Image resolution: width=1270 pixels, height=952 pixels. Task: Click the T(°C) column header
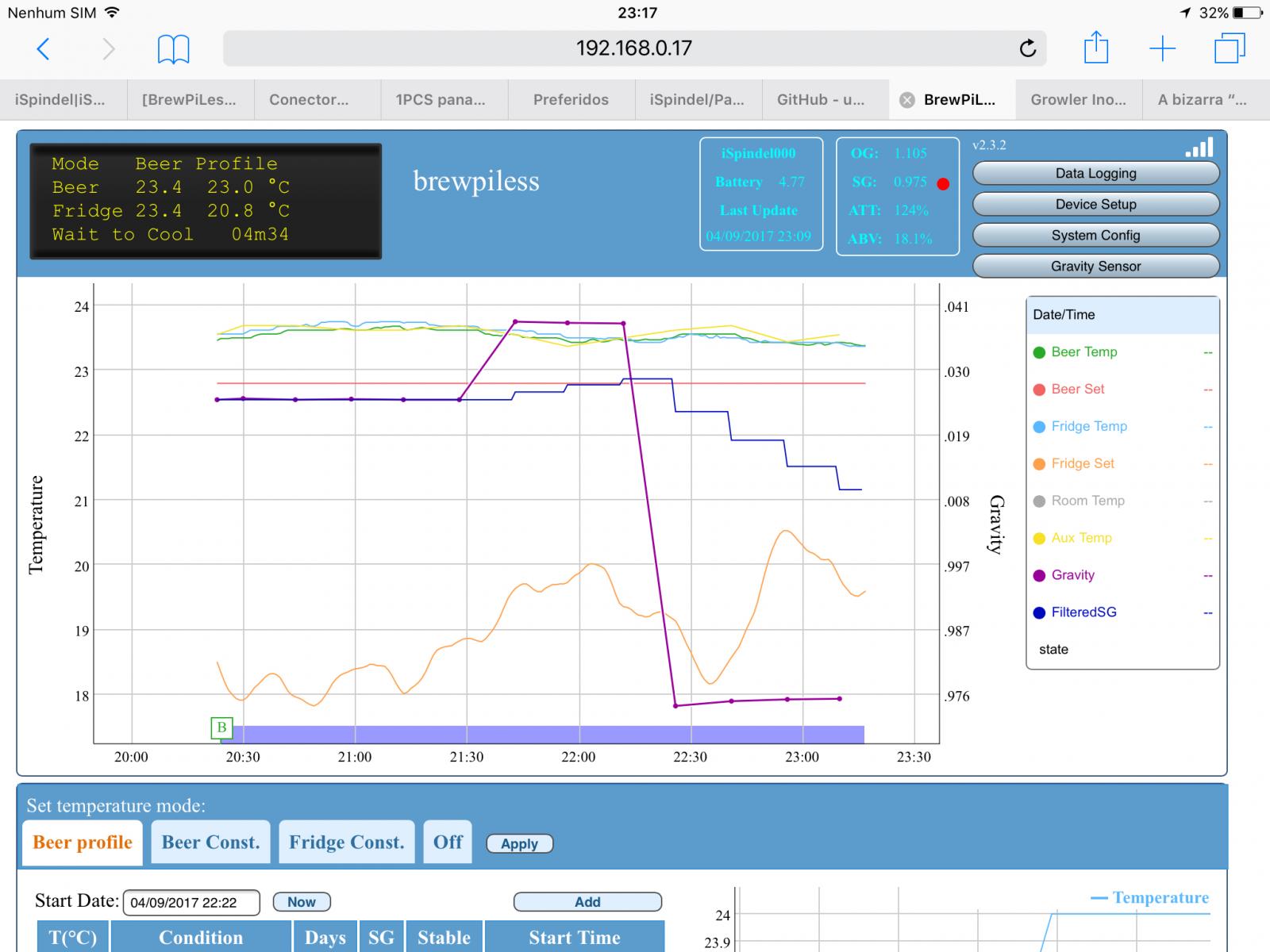click(73, 937)
